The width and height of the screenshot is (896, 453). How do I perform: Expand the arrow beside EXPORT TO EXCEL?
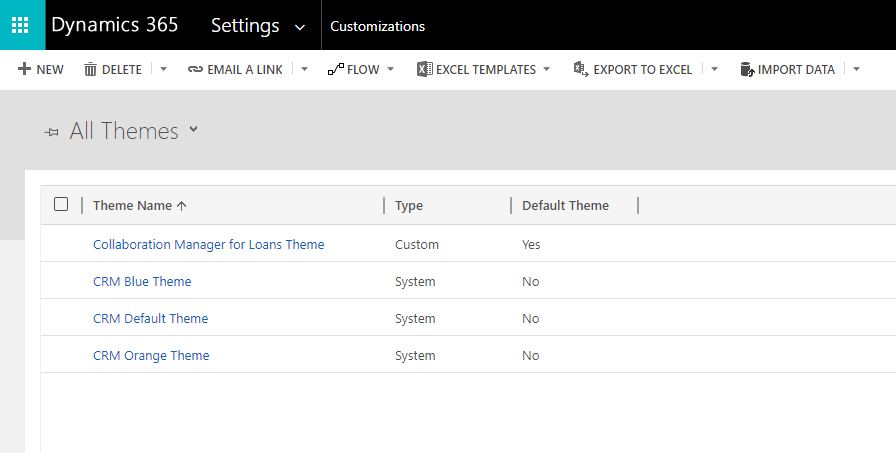[714, 69]
